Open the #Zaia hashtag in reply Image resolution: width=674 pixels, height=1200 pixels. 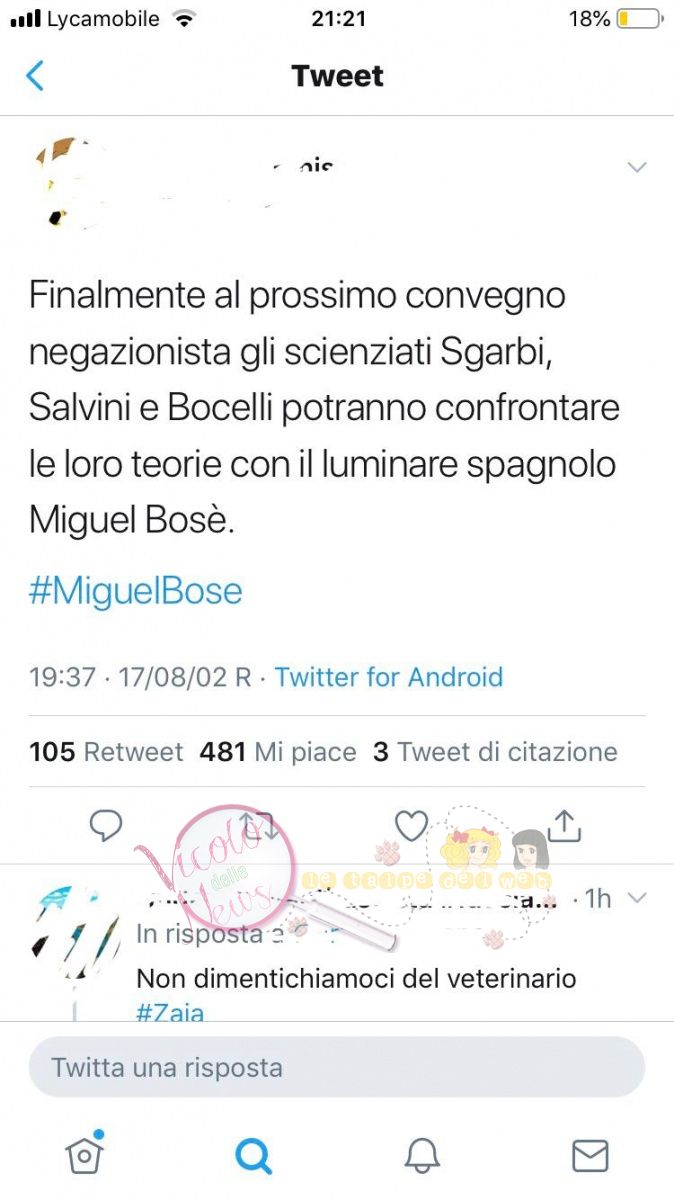170,1011
